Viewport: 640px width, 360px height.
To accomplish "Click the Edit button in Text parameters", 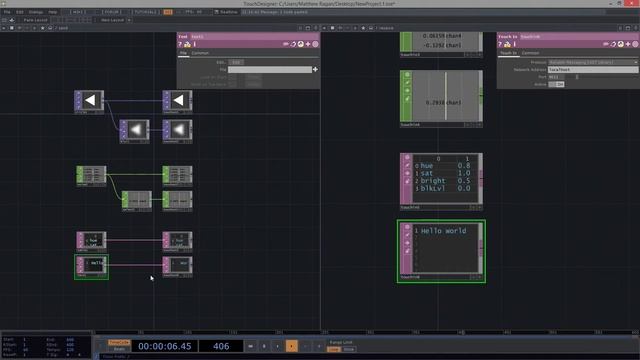I will [236, 62].
